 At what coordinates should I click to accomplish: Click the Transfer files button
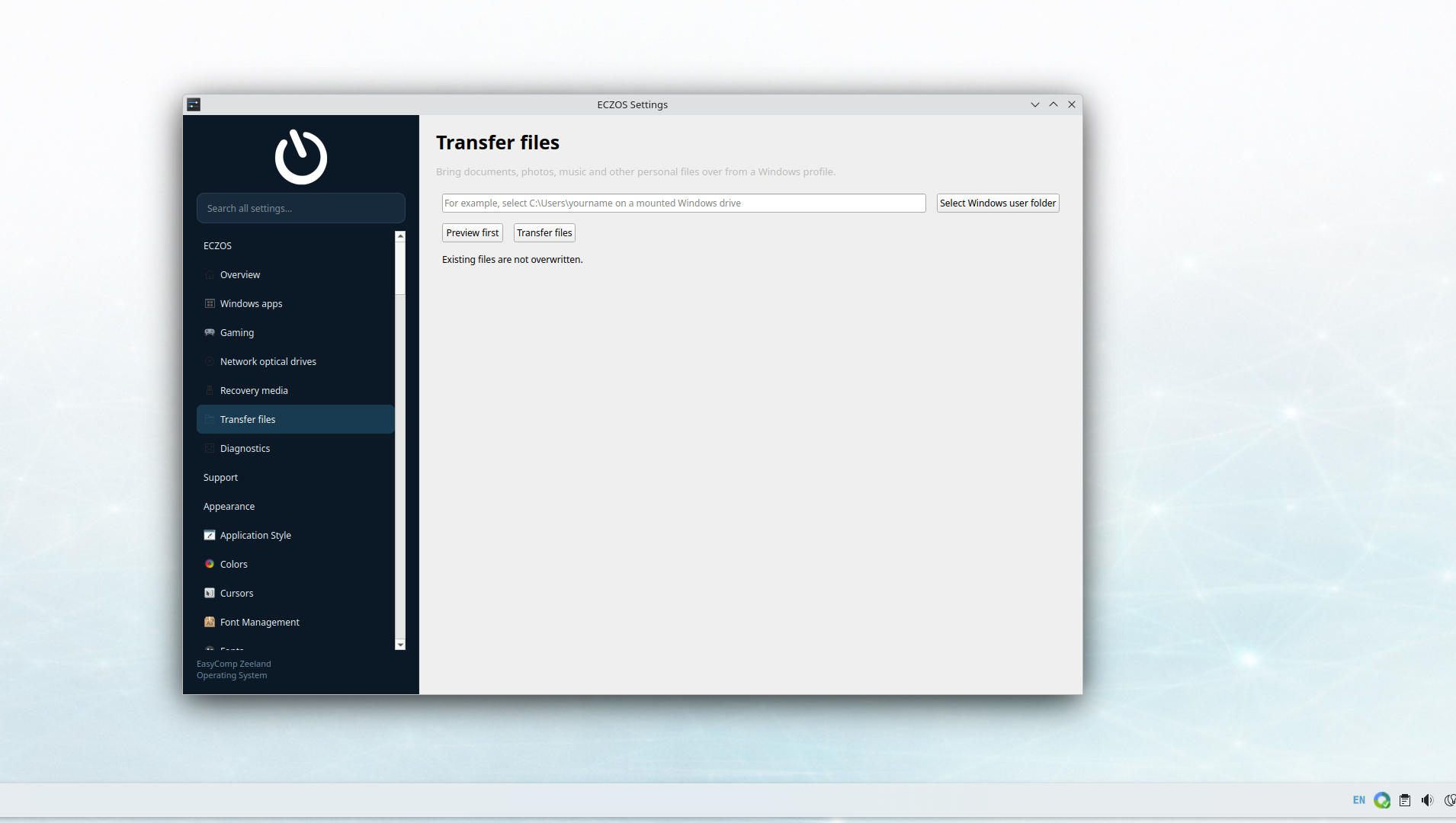click(x=544, y=232)
